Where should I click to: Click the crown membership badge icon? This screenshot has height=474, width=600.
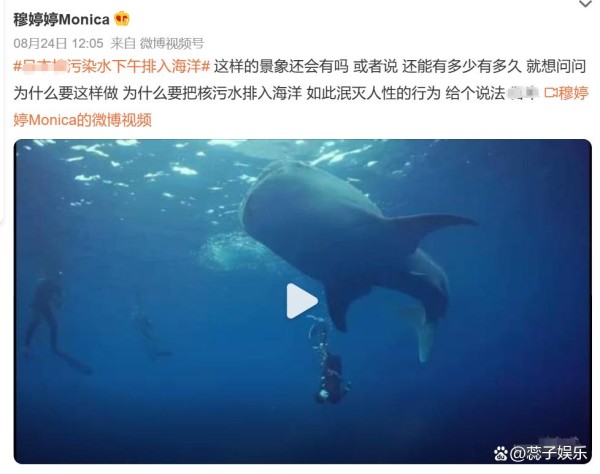pos(122,19)
